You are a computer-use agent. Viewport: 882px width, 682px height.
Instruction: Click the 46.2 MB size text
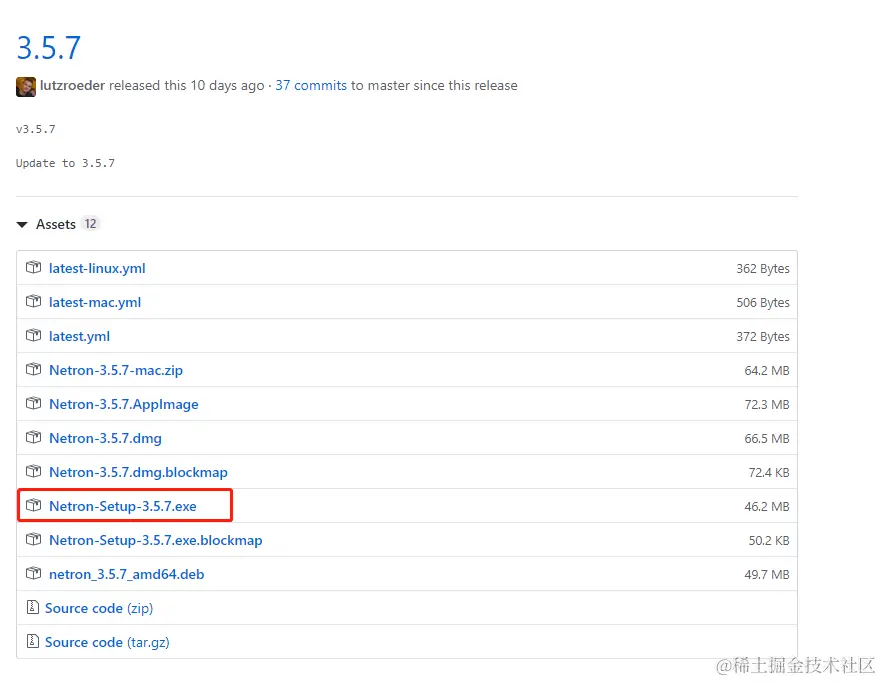coord(767,506)
